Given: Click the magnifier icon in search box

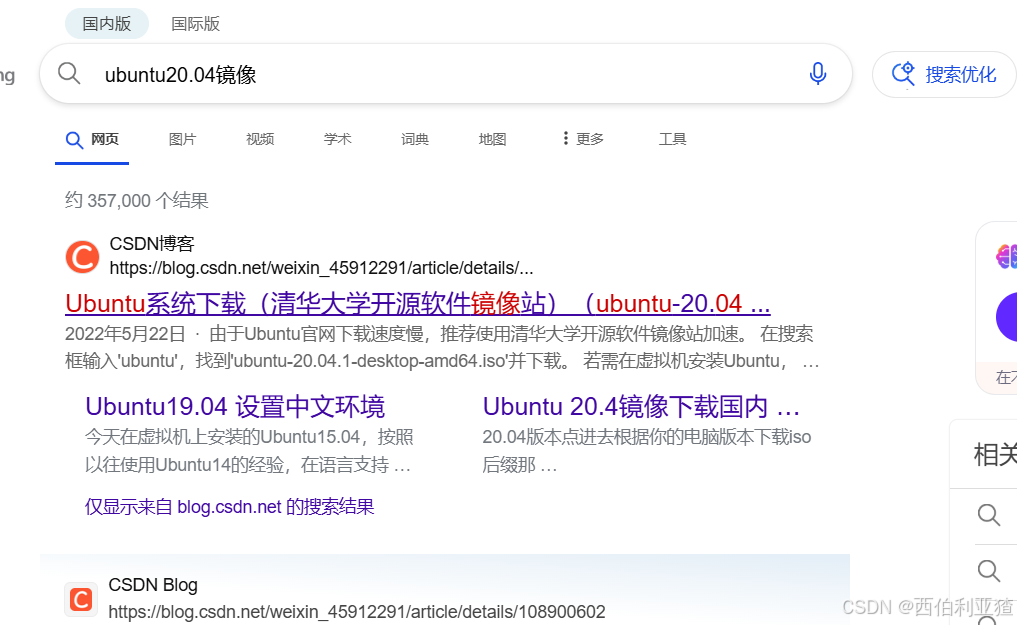Looking at the screenshot, I should (69, 73).
